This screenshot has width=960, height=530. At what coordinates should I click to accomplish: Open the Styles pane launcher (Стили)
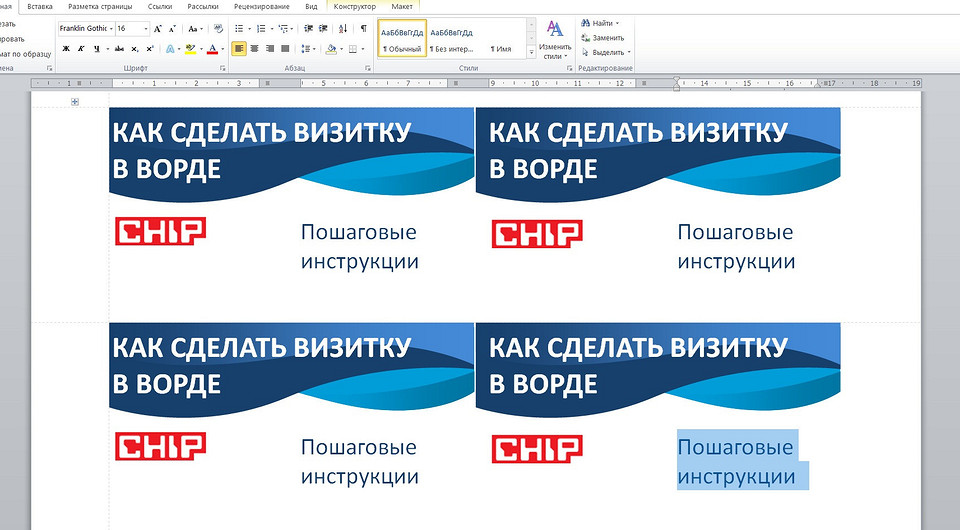(x=570, y=69)
